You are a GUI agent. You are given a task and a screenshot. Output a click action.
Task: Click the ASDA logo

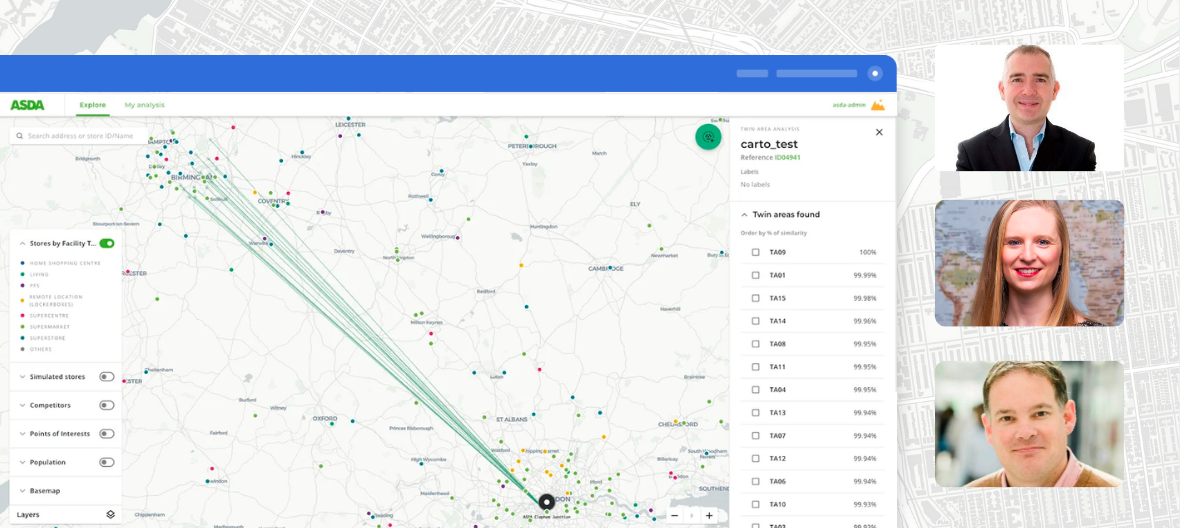click(x=27, y=105)
